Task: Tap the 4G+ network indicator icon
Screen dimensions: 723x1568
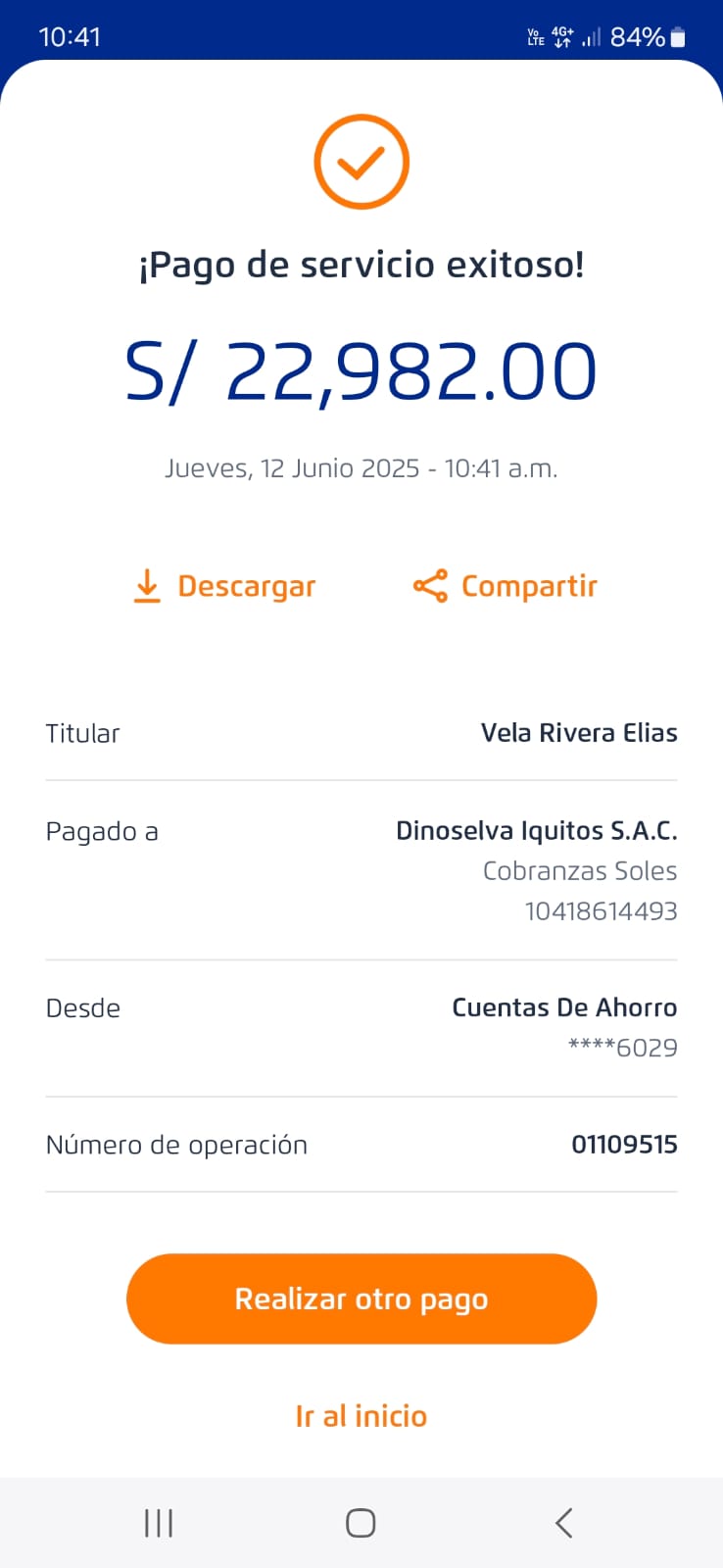Action: coord(562,37)
